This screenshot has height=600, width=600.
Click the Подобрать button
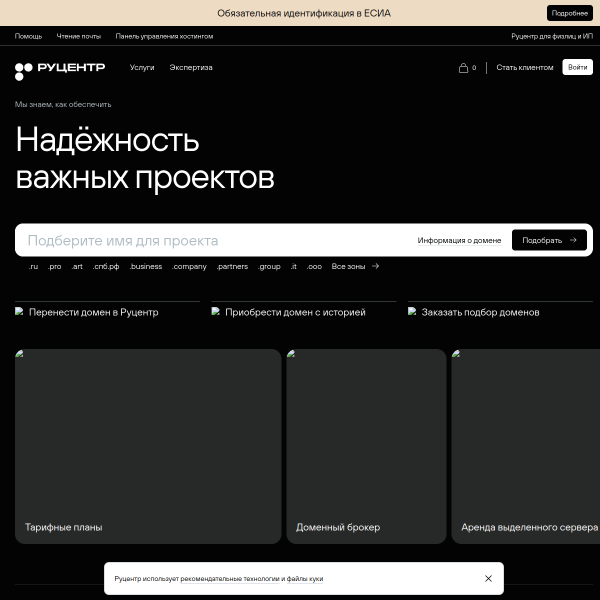(x=549, y=240)
